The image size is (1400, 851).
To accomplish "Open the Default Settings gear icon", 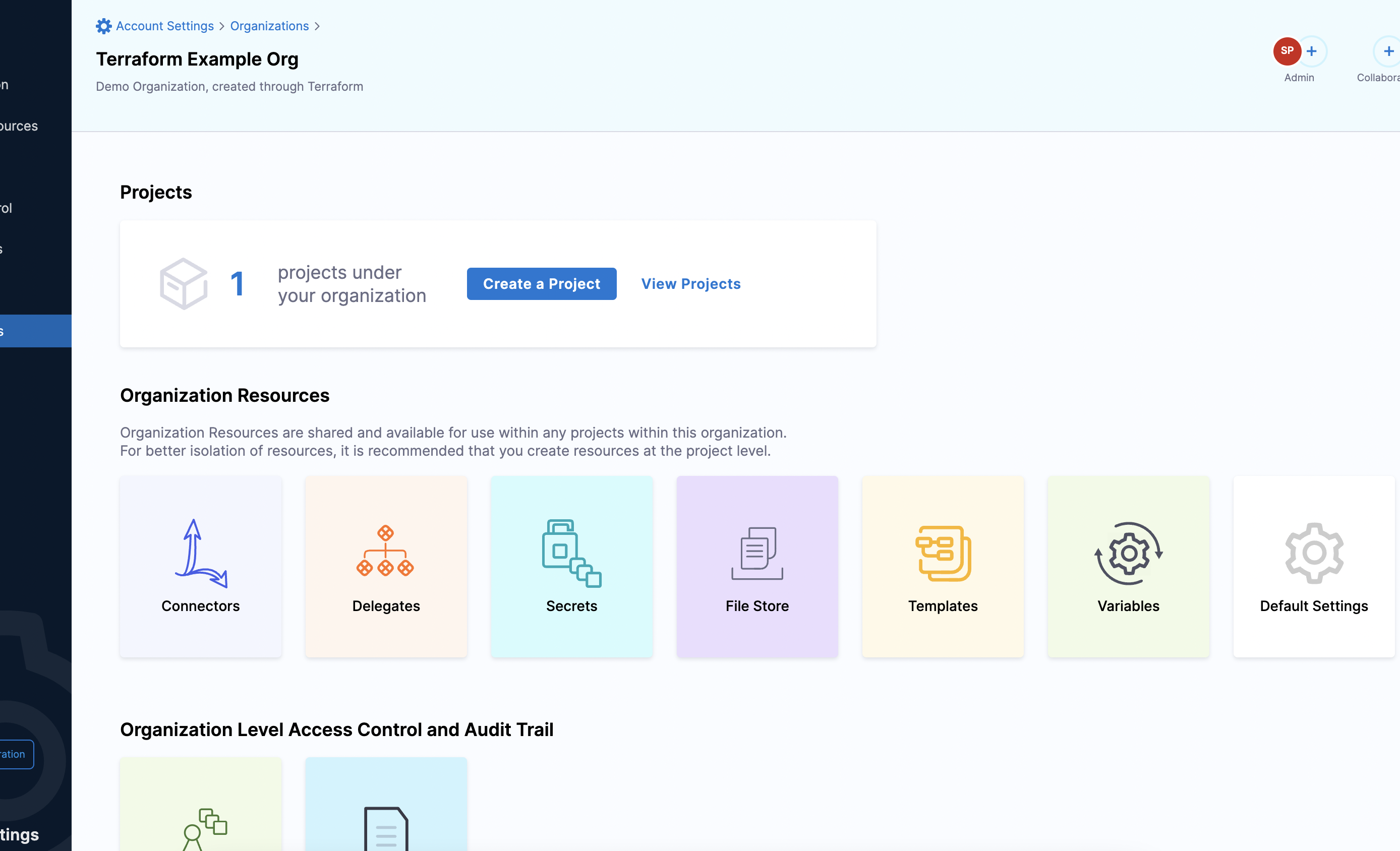I will tap(1314, 554).
